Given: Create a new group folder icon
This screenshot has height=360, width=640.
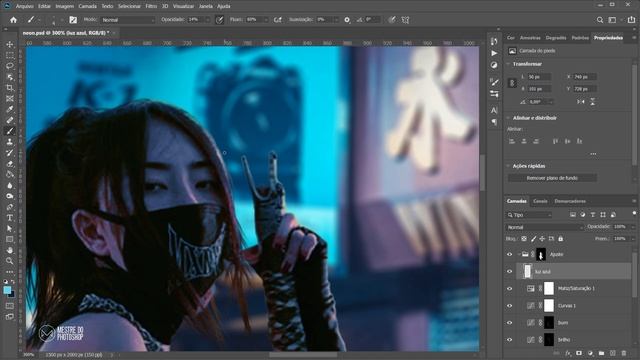Looking at the screenshot, I should pos(601,353).
